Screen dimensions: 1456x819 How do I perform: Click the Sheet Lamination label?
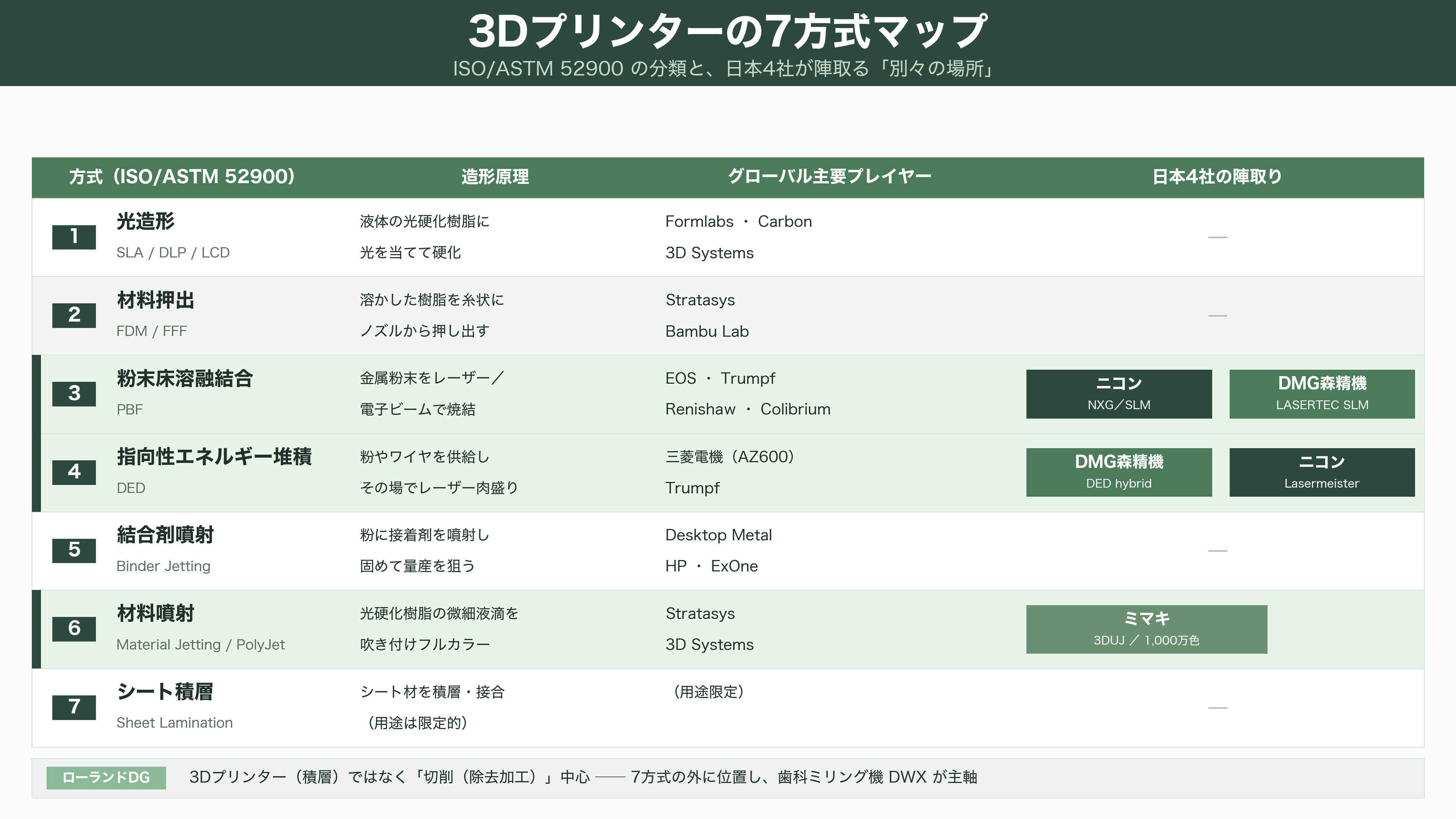tap(175, 723)
